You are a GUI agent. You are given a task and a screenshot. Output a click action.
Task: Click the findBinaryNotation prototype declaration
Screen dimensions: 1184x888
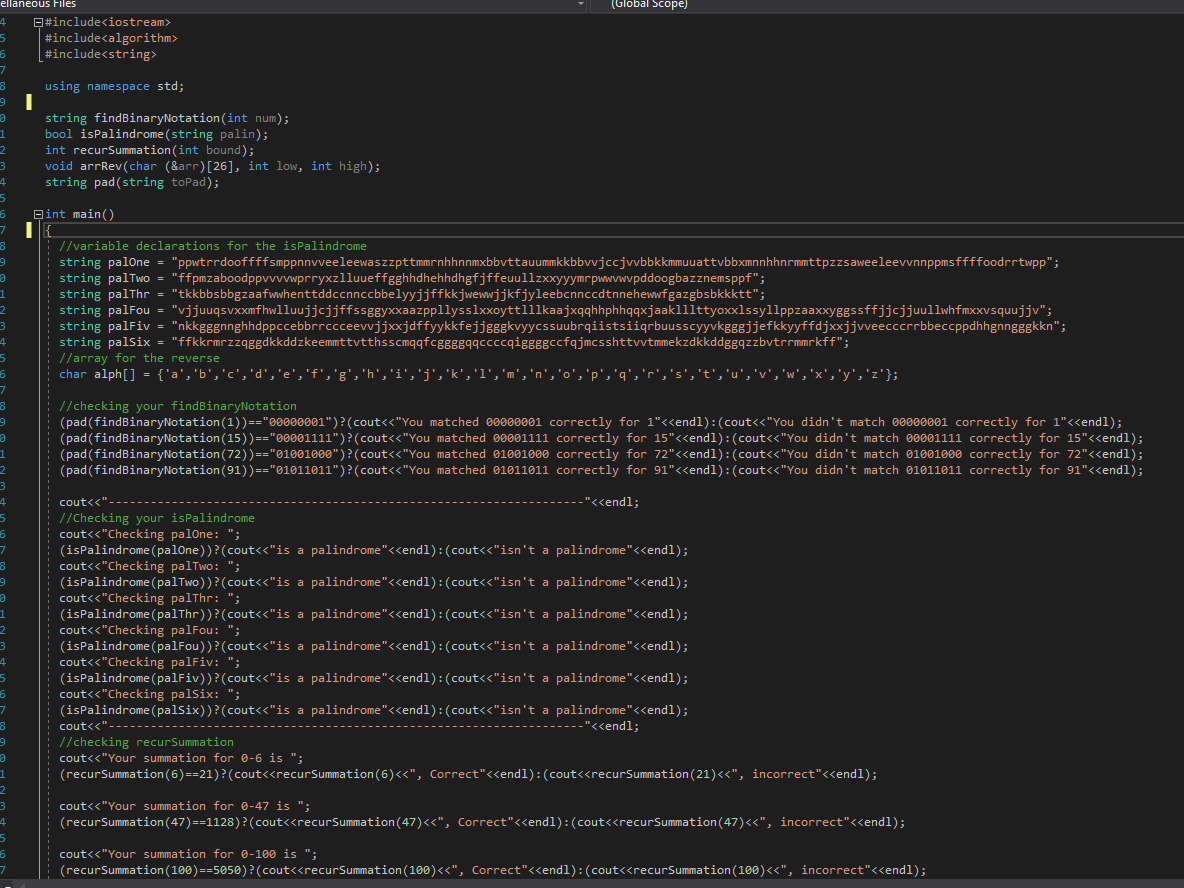pyautogui.click(x=167, y=119)
